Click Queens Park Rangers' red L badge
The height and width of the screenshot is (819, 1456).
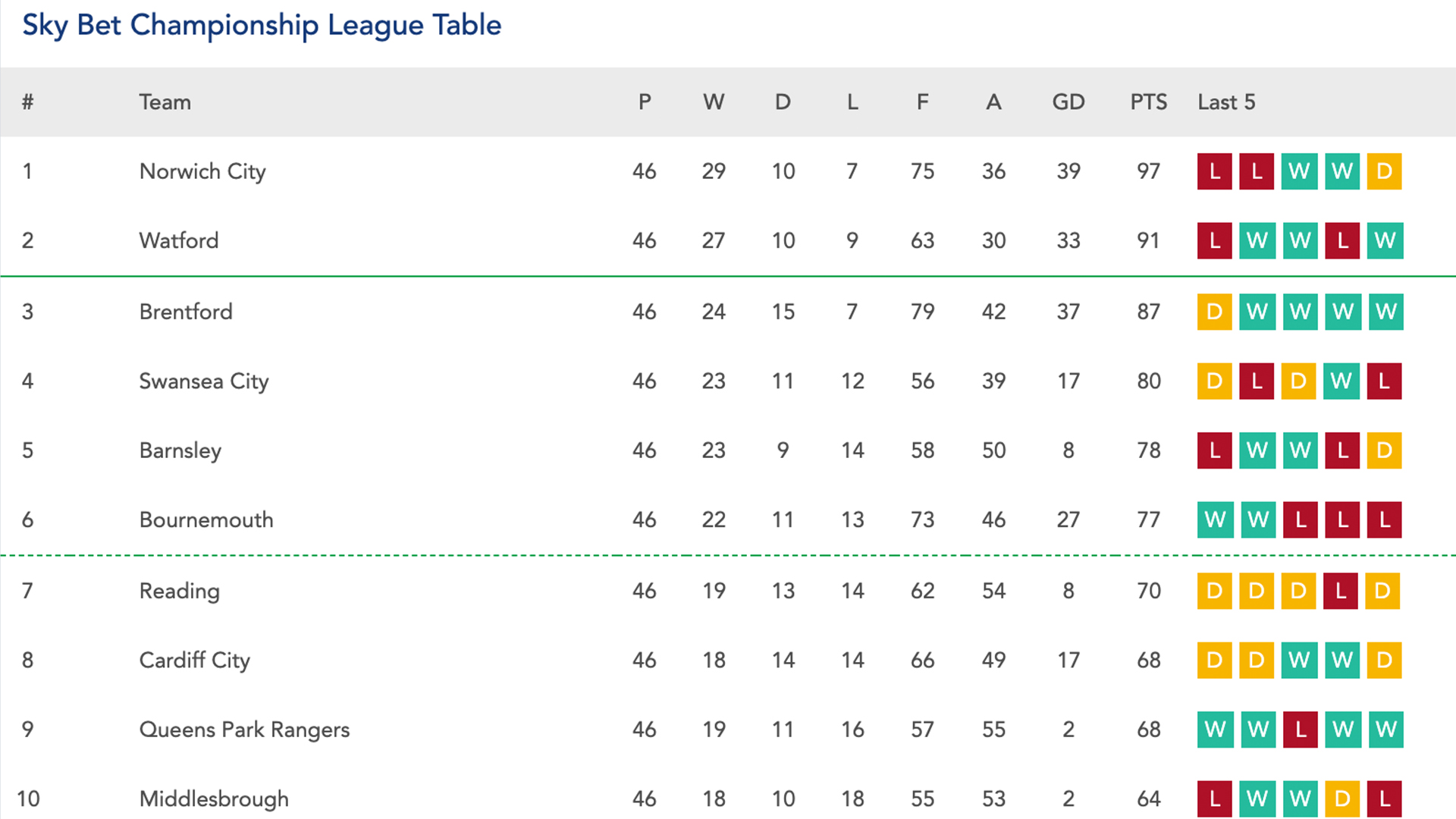pos(1300,730)
